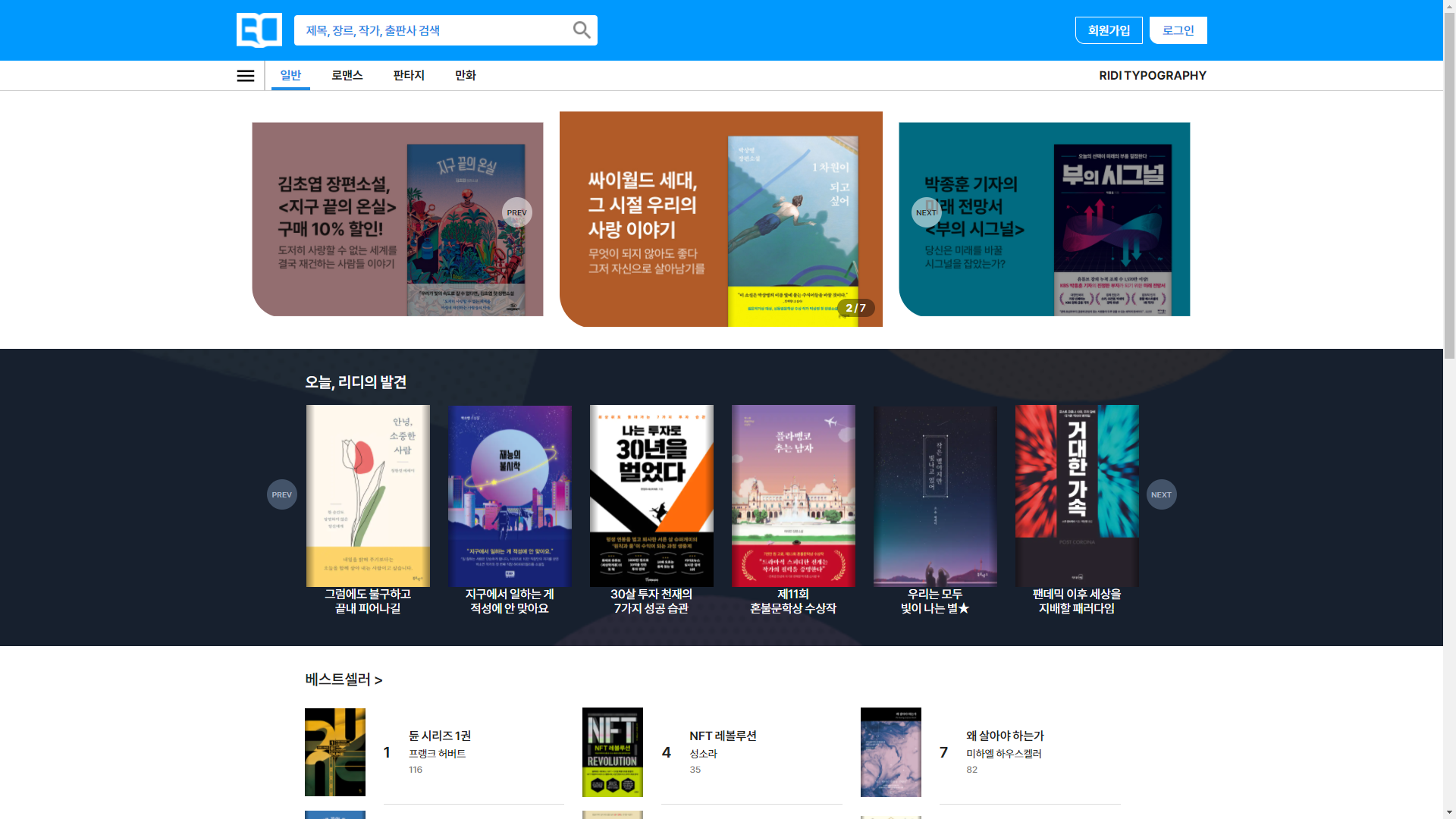Click the search magnifier icon
1456x819 pixels.
click(581, 30)
